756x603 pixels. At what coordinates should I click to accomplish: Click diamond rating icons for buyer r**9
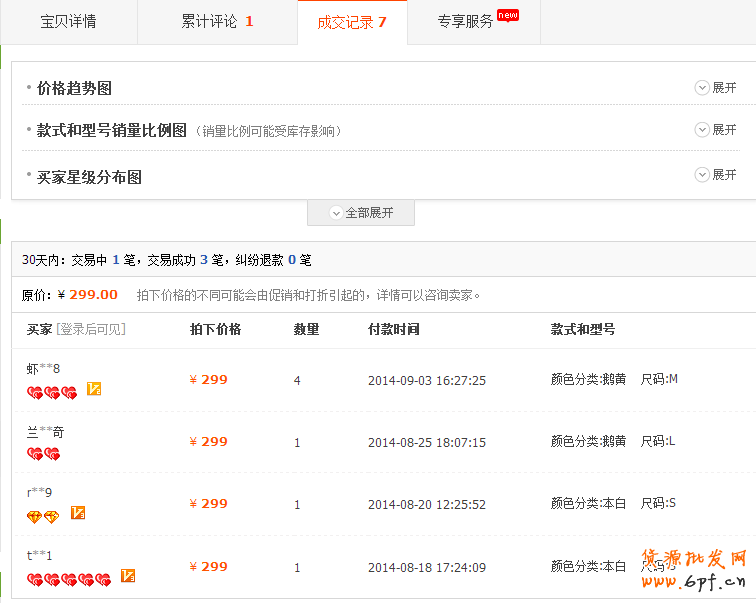[43, 516]
